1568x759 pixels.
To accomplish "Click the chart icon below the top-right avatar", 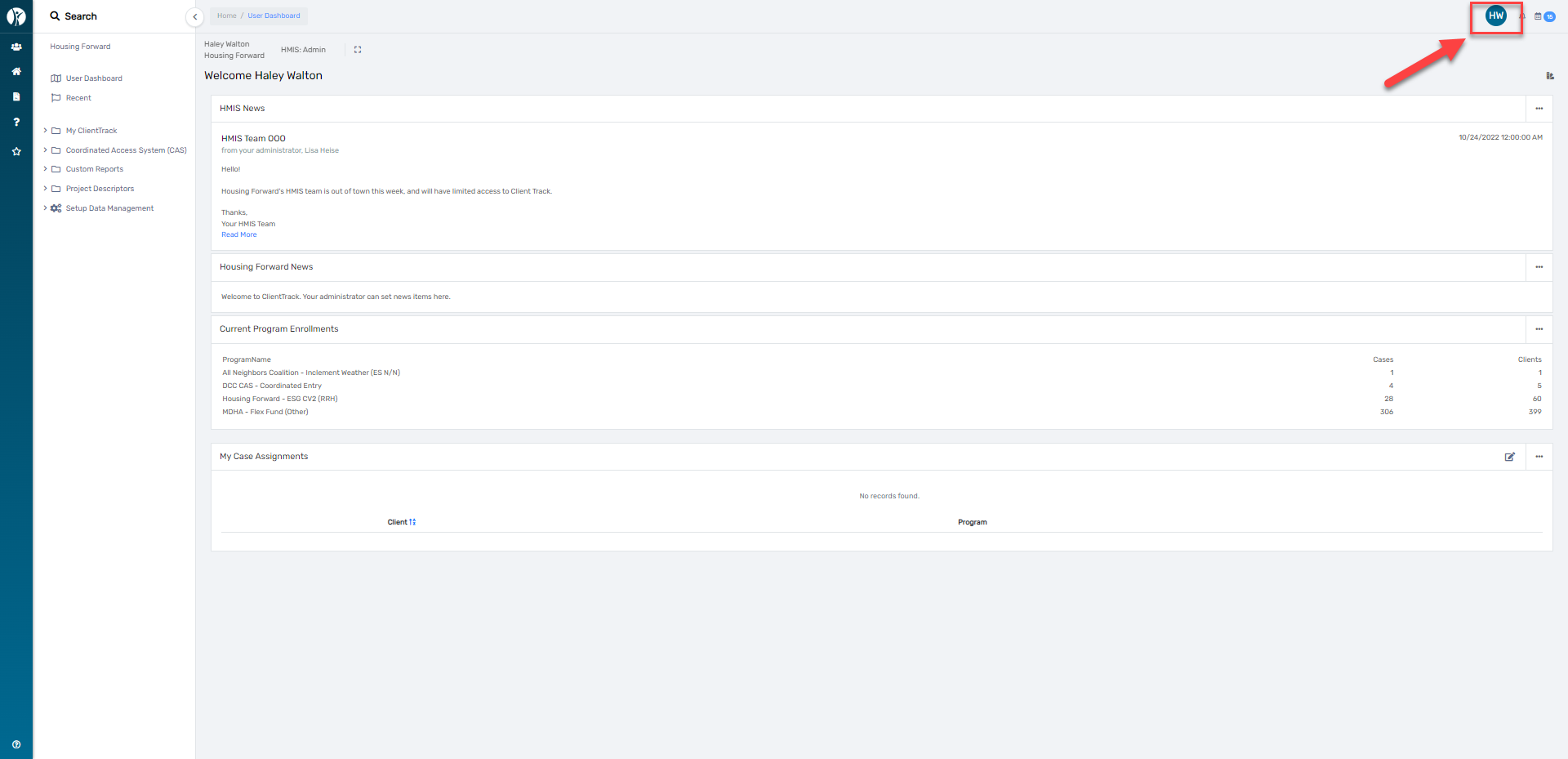I will pos(1551,76).
